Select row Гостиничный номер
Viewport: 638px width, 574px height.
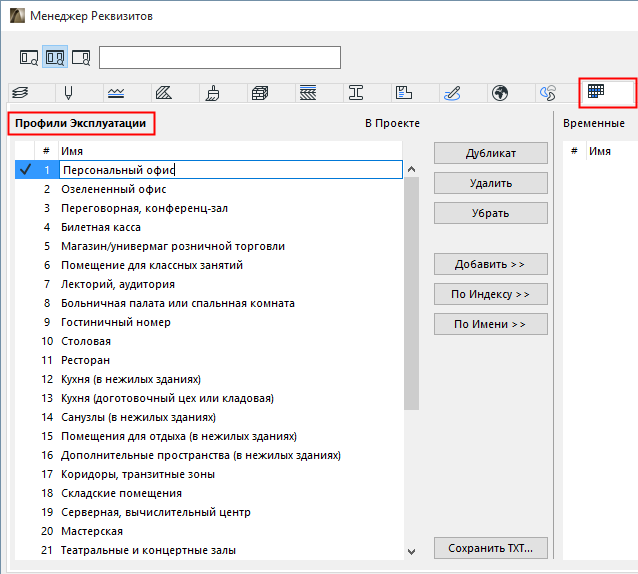coord(208,322)
